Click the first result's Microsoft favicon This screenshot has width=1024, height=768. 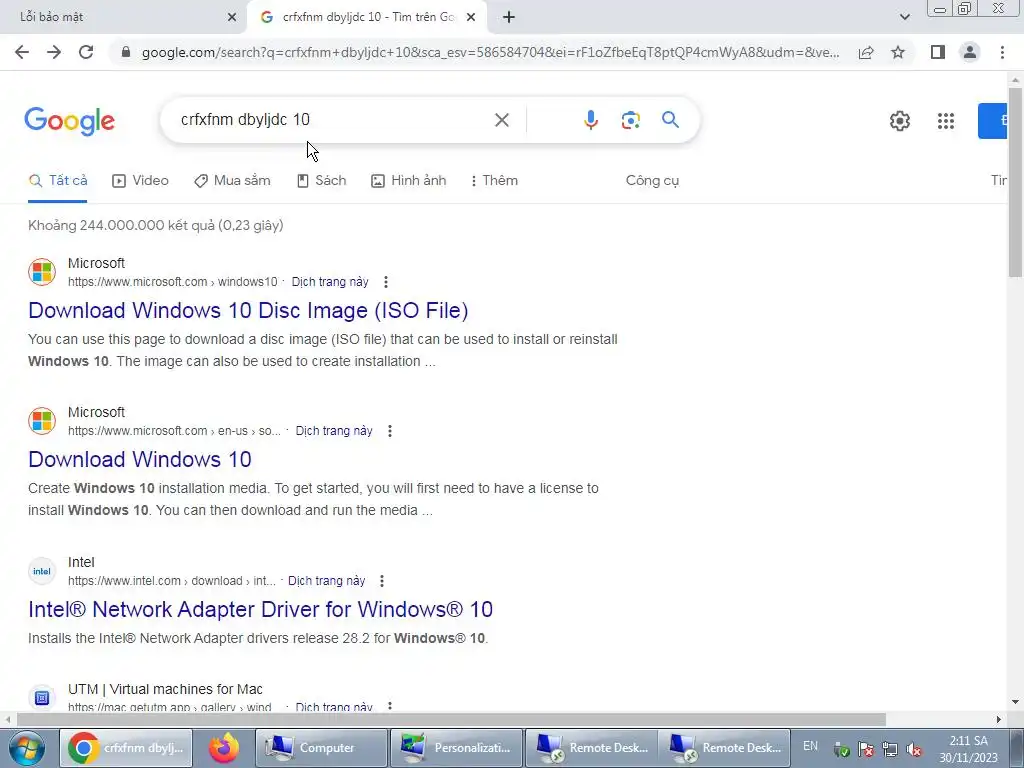point(42,272)
